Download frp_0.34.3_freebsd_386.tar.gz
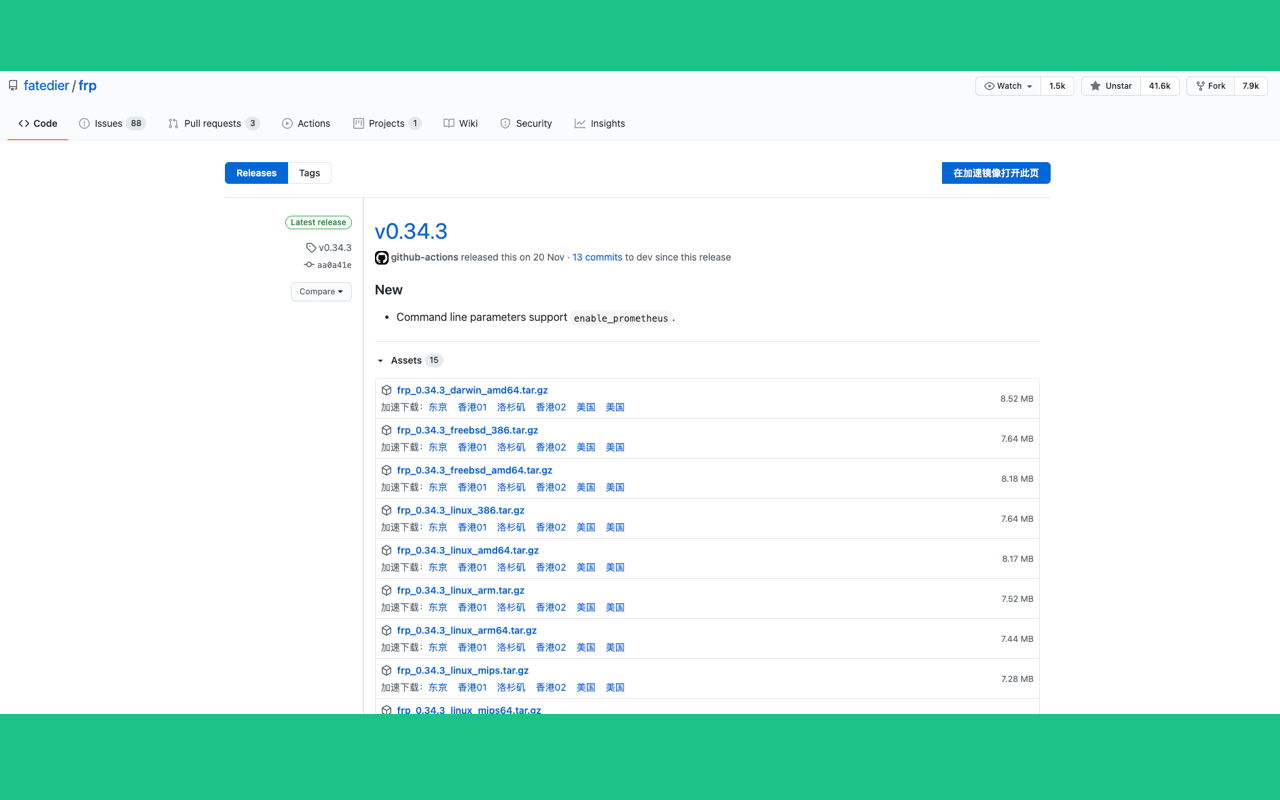 click(467, 430)
